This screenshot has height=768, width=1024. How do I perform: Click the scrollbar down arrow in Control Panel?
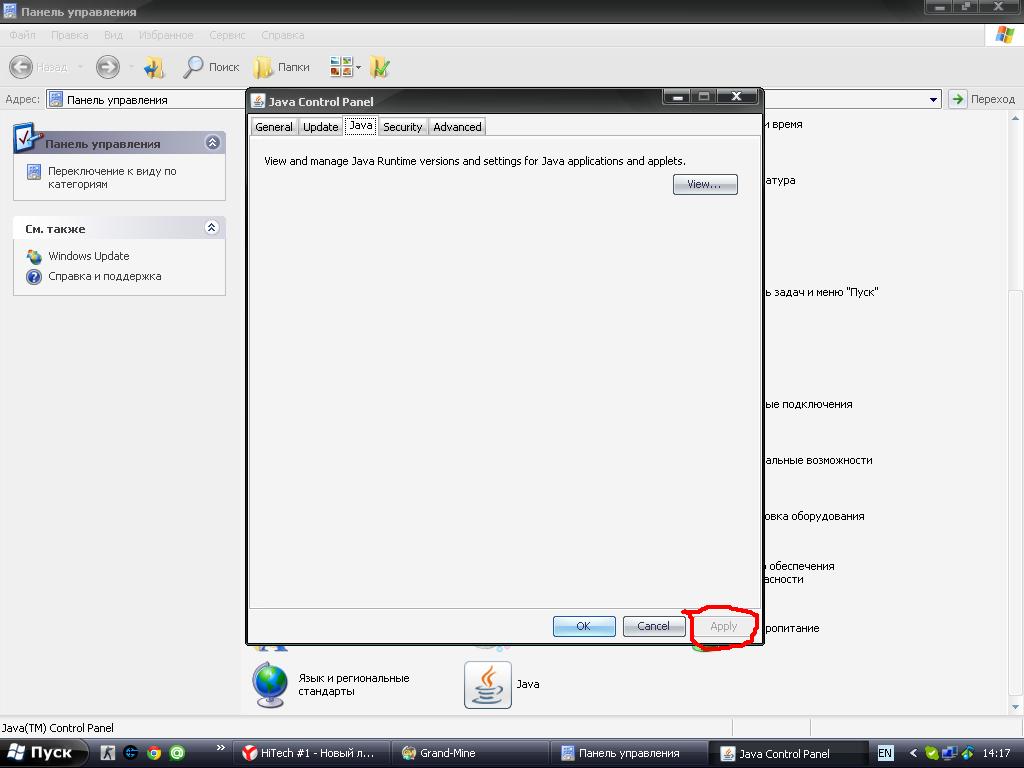coord(1016,707)
